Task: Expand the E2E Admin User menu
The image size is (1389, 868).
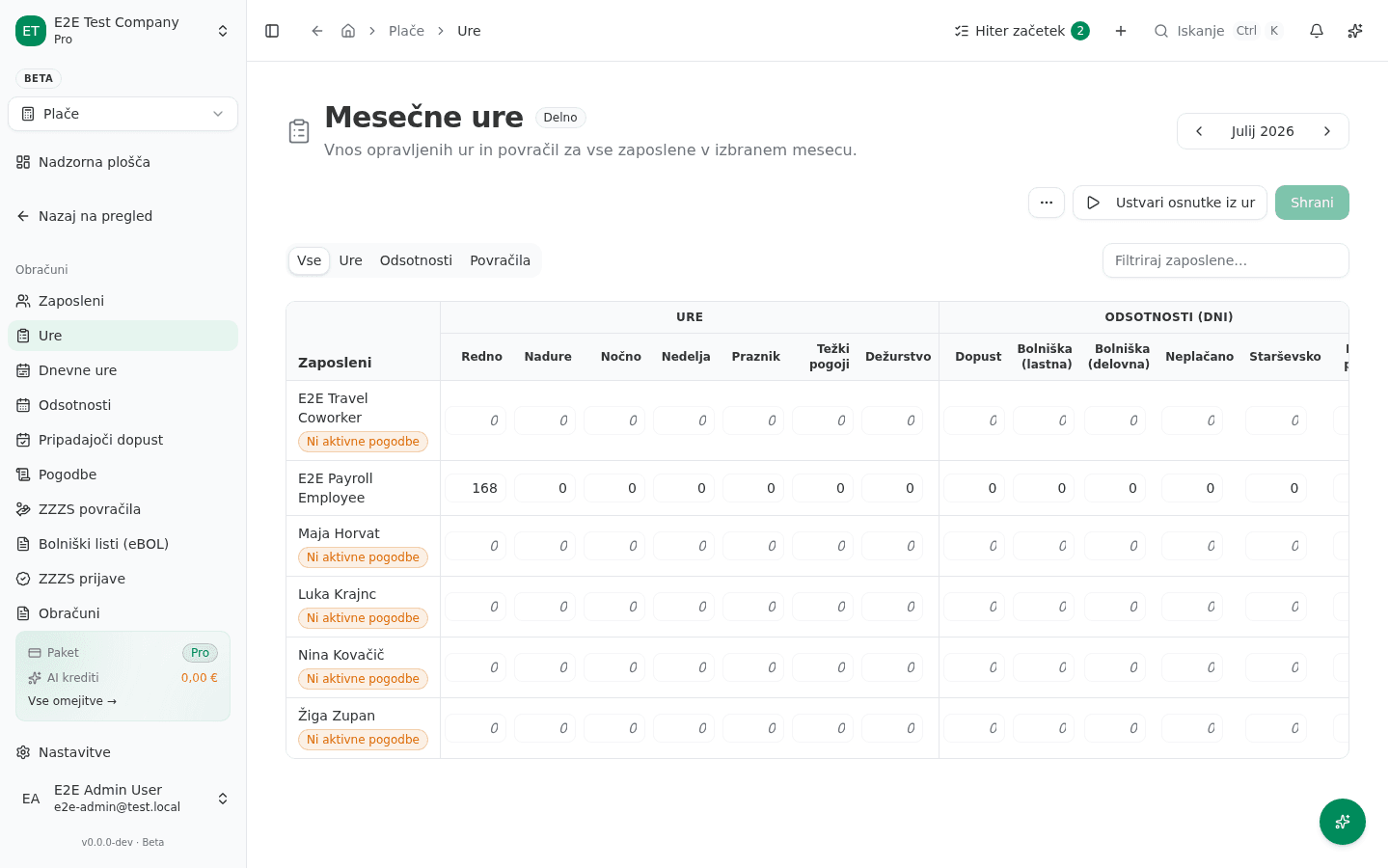Action: 123,799
